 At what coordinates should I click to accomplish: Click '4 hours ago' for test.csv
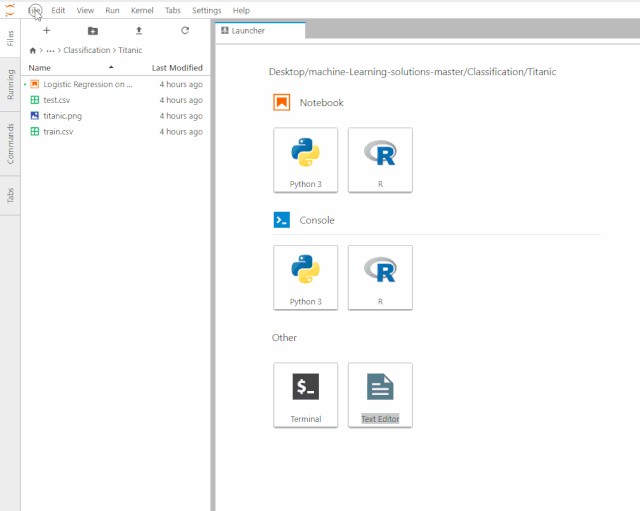[x=181, y=100]
